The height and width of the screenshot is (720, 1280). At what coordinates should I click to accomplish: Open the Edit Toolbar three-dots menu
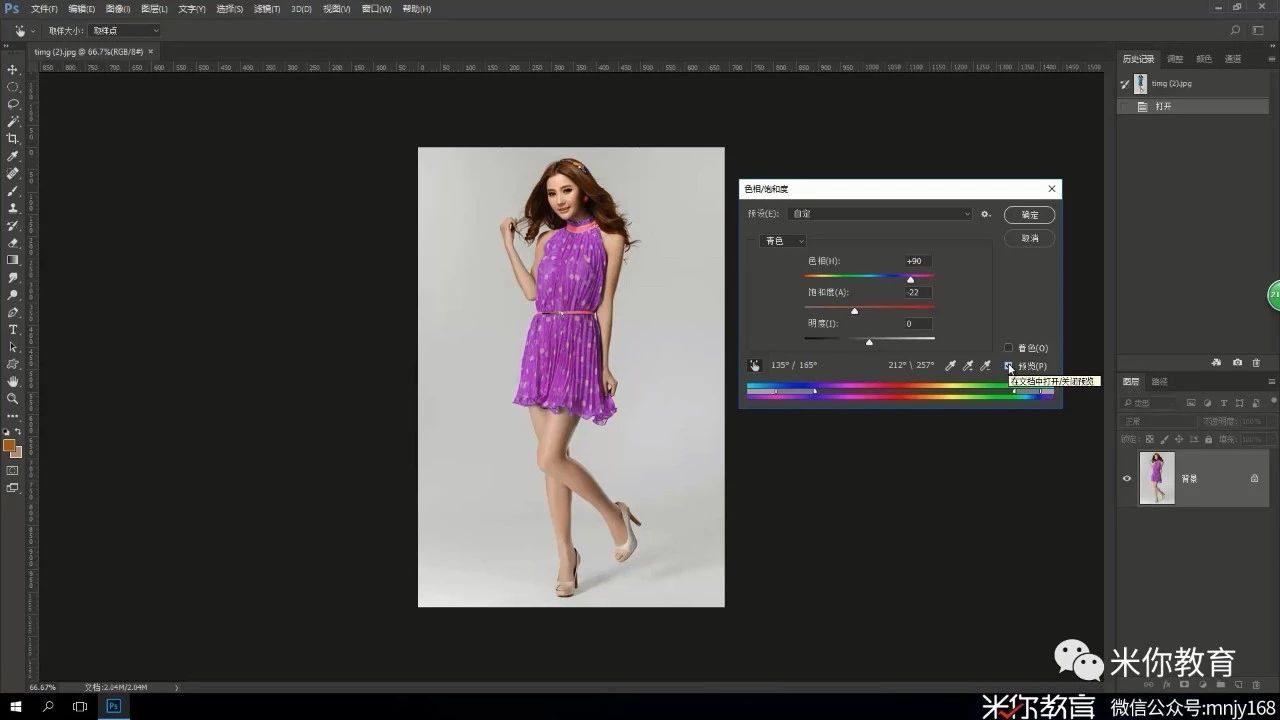13,415
